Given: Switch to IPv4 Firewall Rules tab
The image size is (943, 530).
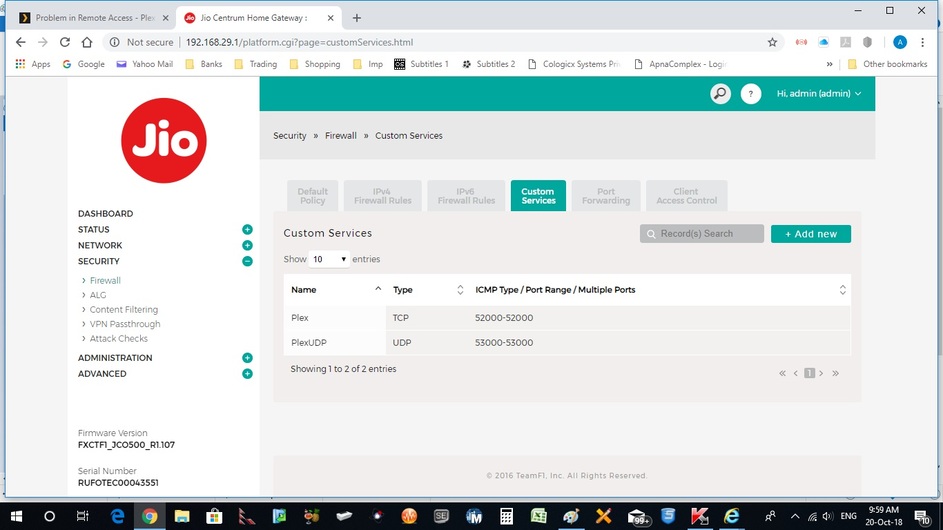Looking at the screenshot, I should click(x=382, y=196).
